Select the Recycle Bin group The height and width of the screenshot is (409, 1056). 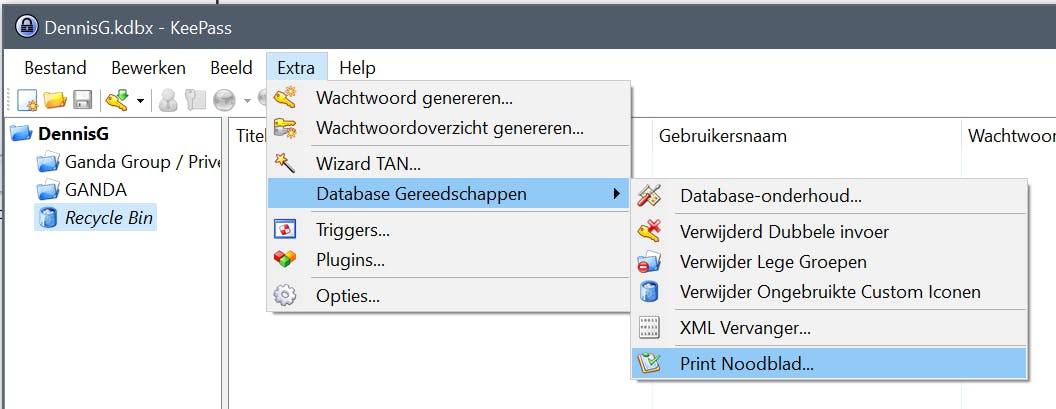coord(108,217)
